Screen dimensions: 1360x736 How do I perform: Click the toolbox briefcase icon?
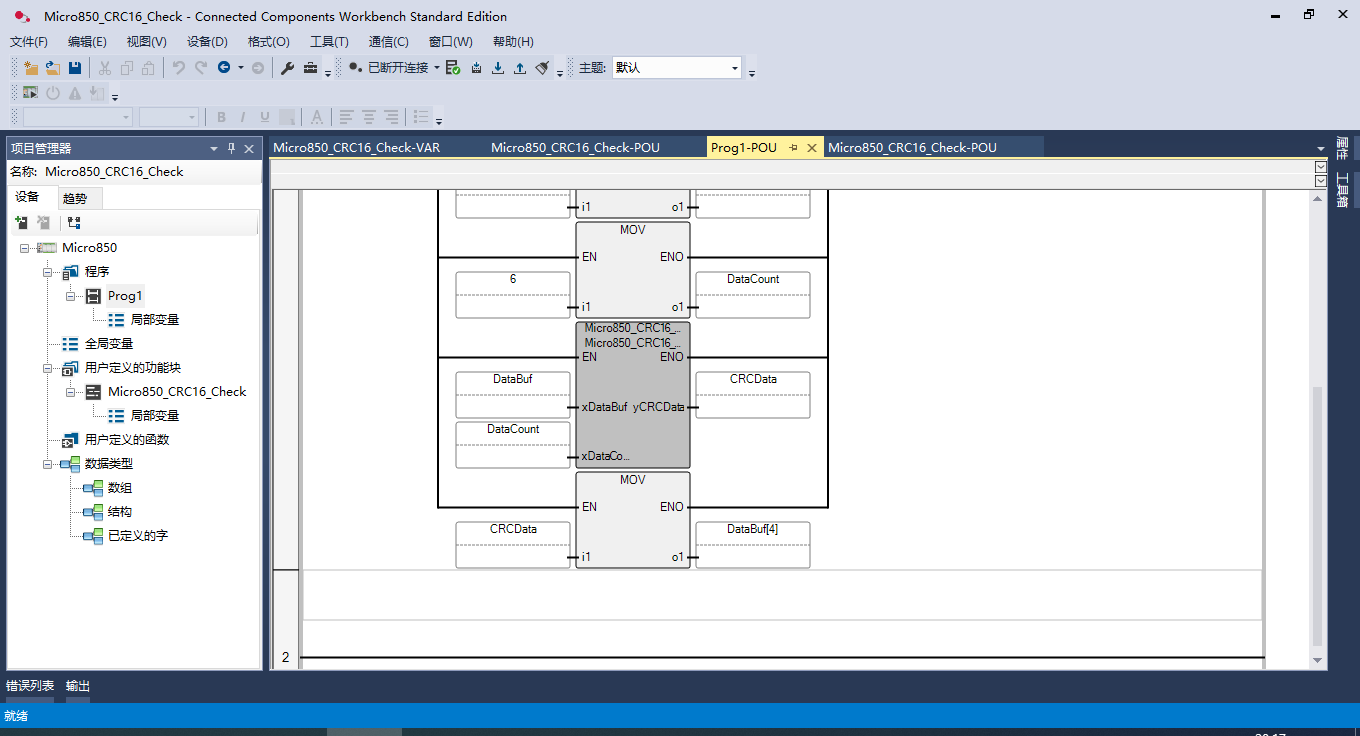pyautogui.click(x=310, y=68)
